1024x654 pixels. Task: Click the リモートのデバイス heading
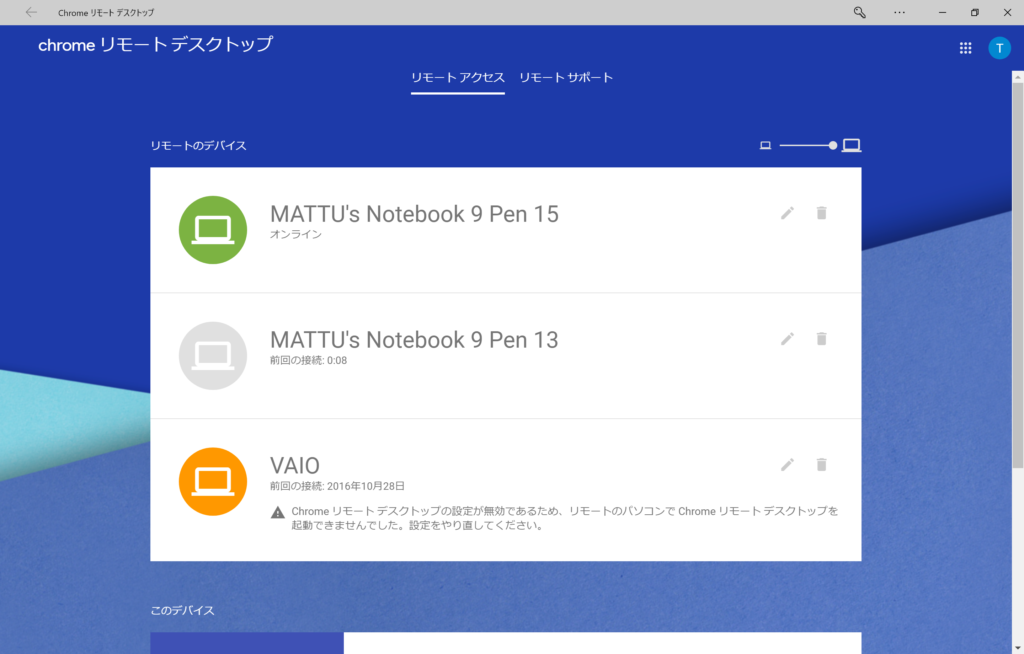point(199,146)
